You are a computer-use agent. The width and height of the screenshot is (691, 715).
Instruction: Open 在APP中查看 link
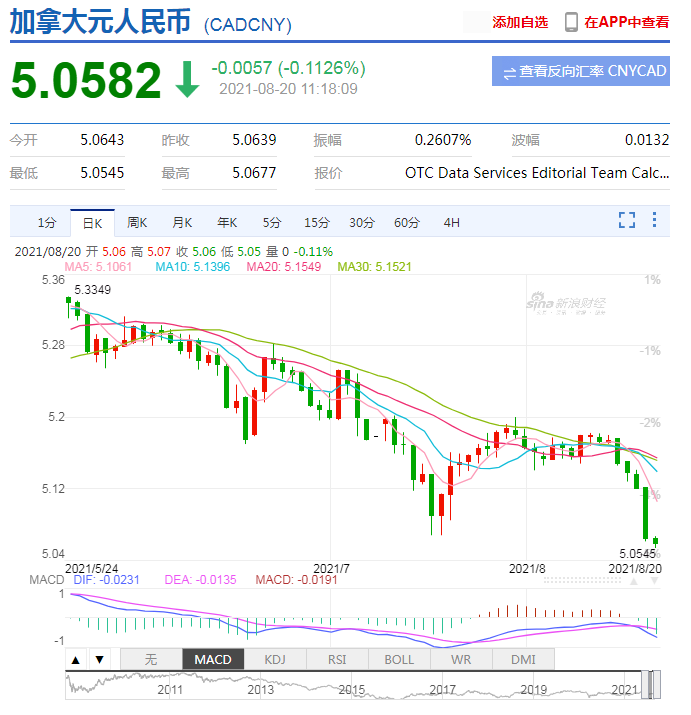[627, 22]
